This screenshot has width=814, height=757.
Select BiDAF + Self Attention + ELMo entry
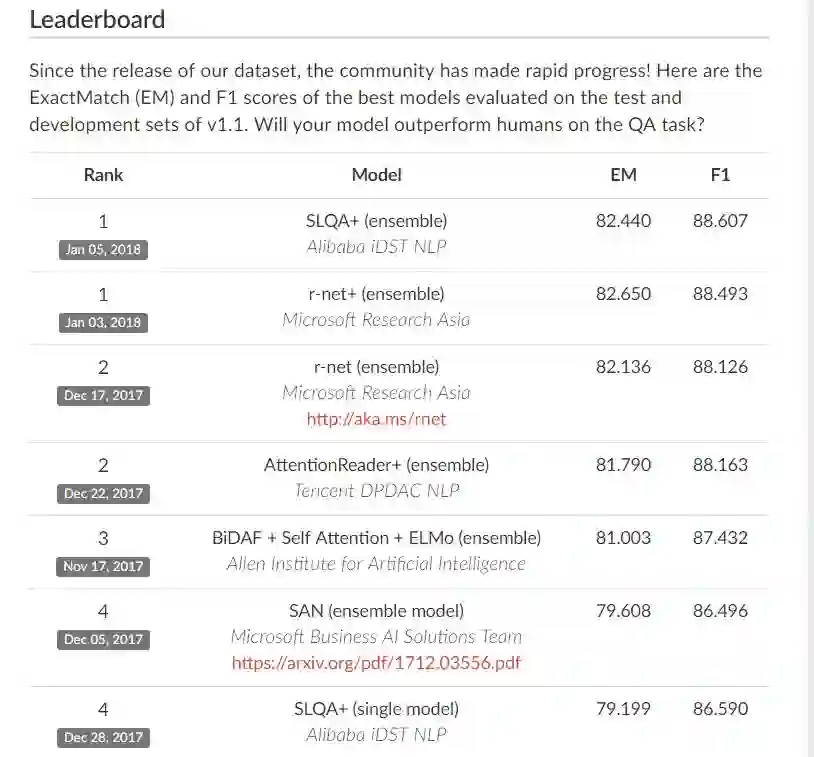click(x=376, y=538)
